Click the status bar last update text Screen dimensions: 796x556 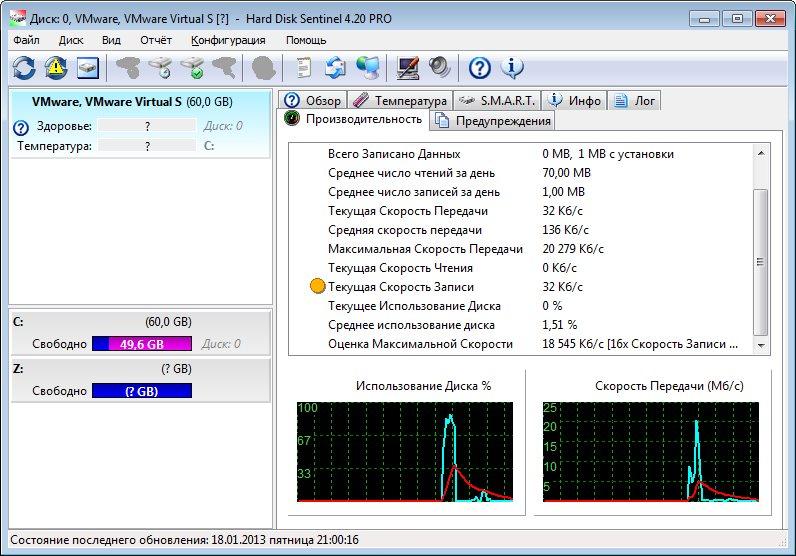click(x=184, y=539)
